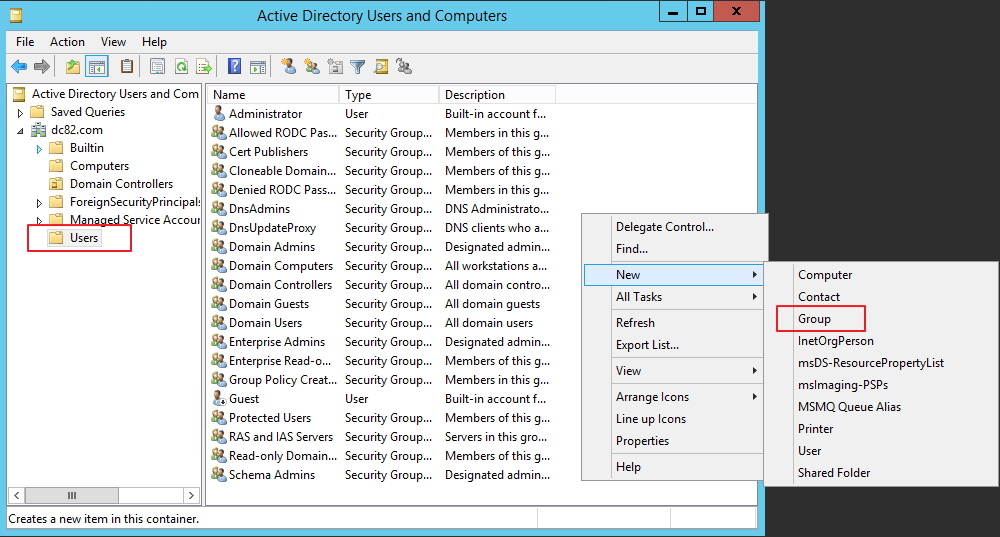1000x537 pixels.
Task: Sort by the Description column header
Action: coord(497,94)
